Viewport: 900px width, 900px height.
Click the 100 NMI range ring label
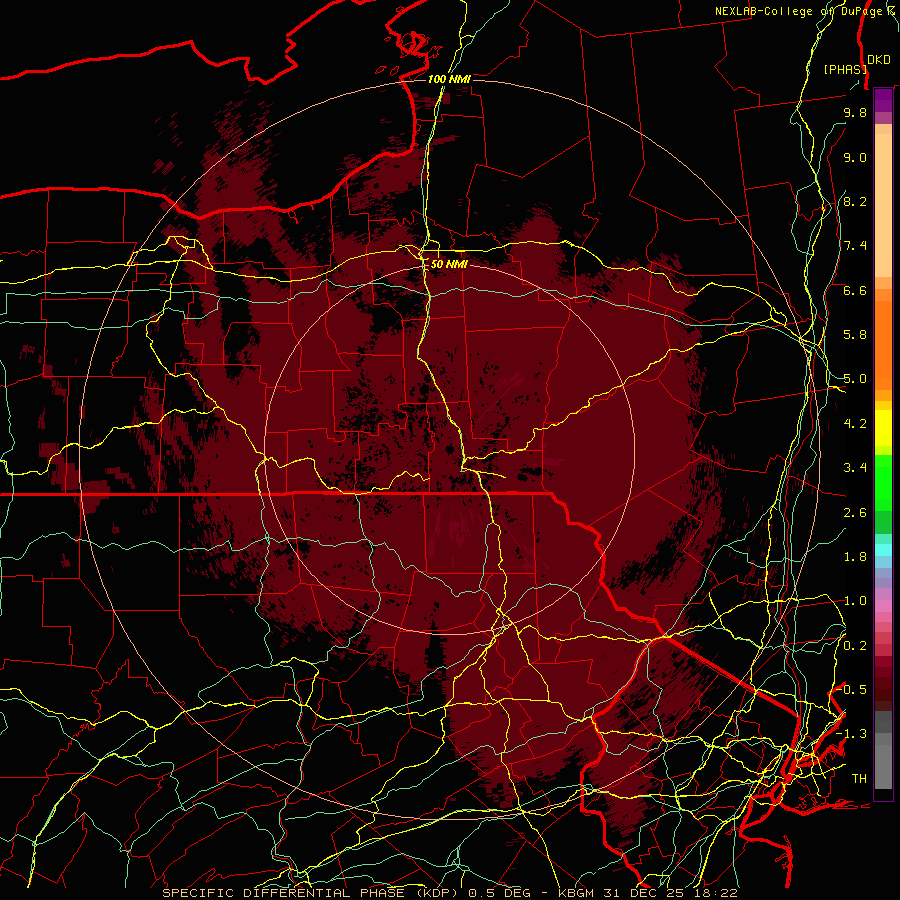pos(449,79)
